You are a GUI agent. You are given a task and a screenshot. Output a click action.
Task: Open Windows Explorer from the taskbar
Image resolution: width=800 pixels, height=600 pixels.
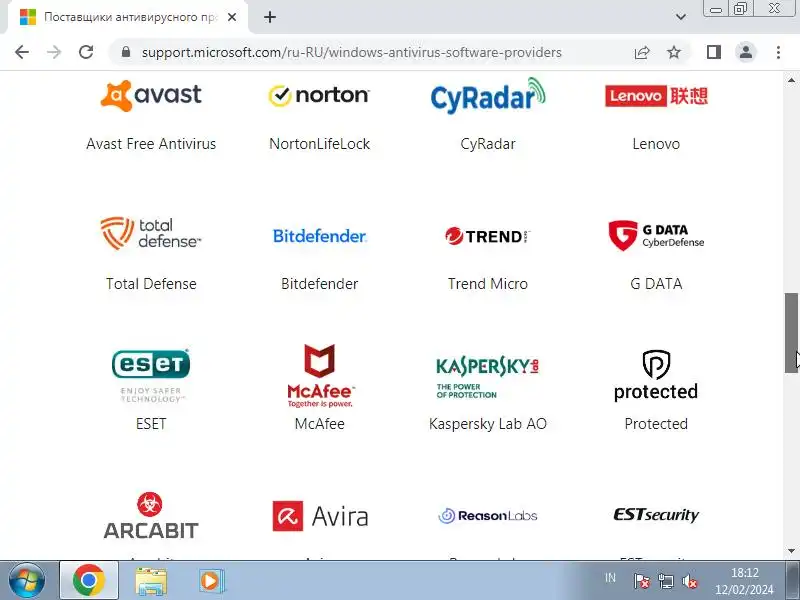(x=151, y=581)
